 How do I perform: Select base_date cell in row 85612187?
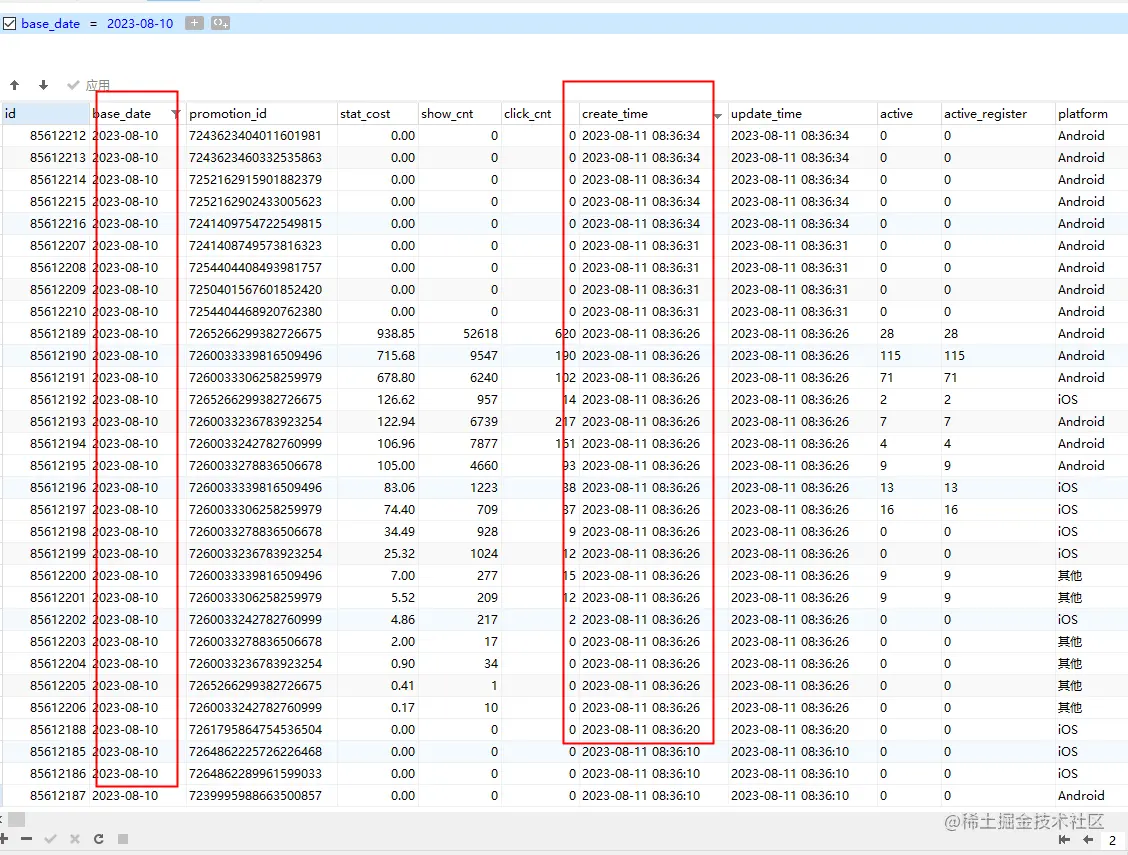pyautogui.click(x=137, y=795)
